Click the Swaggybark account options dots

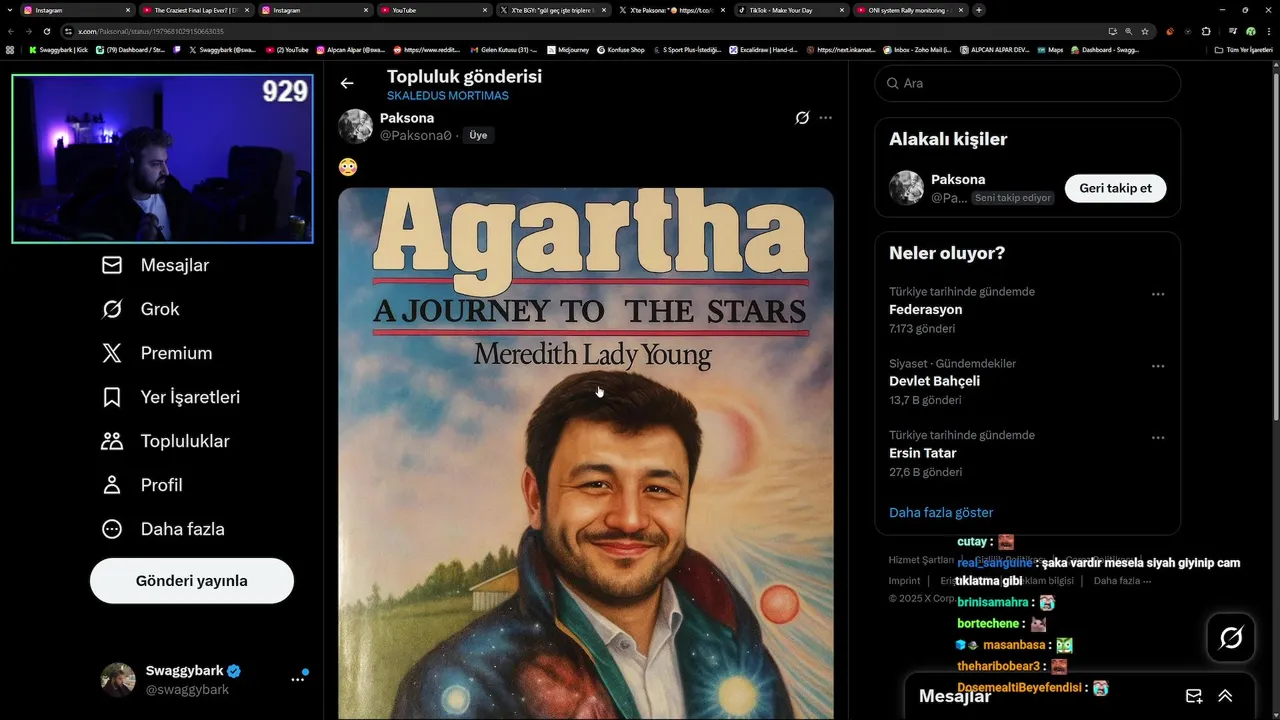tap(297, 679)
